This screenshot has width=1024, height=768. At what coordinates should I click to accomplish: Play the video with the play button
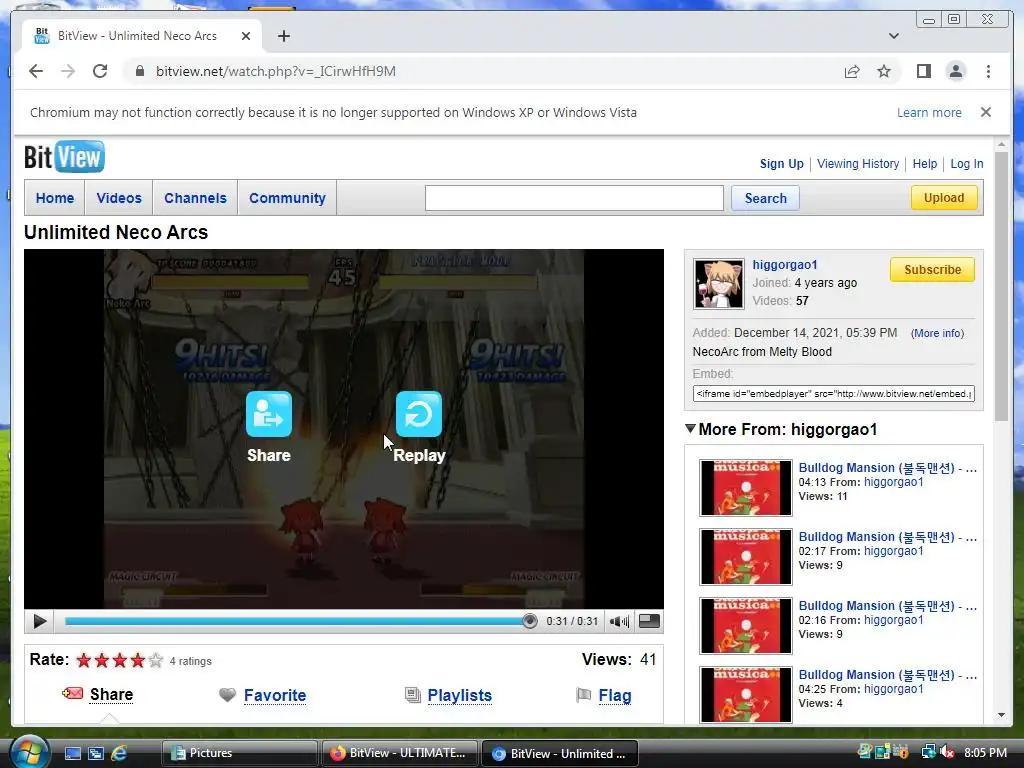tap(40, 621)
